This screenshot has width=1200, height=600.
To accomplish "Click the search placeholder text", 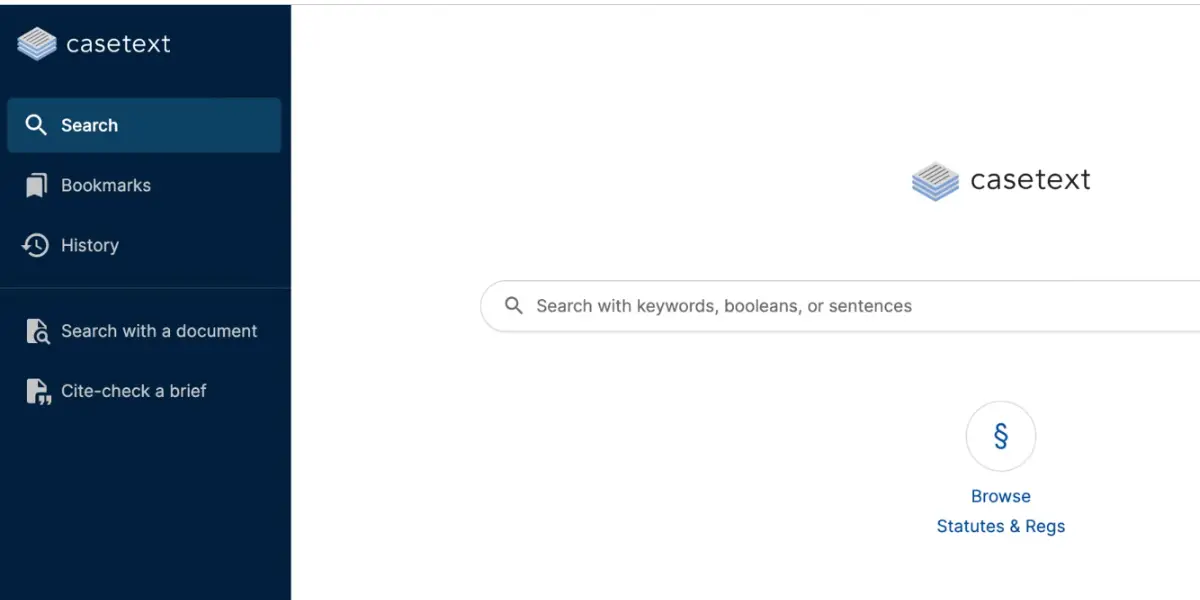I will pyautogui.click(x=724, y=306).
